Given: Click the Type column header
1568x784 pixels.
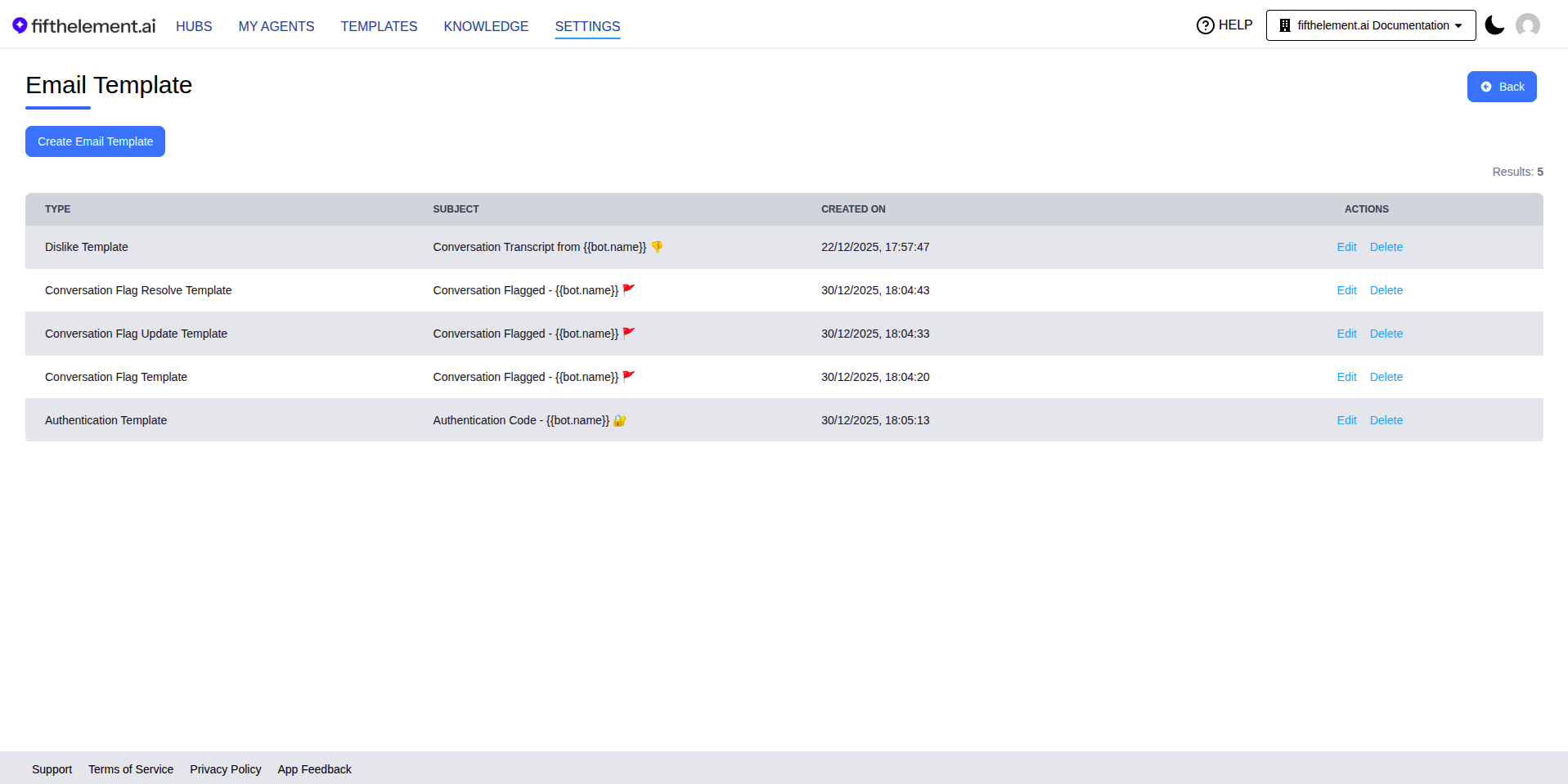Looking at the screenshot, I should [57, 209].
